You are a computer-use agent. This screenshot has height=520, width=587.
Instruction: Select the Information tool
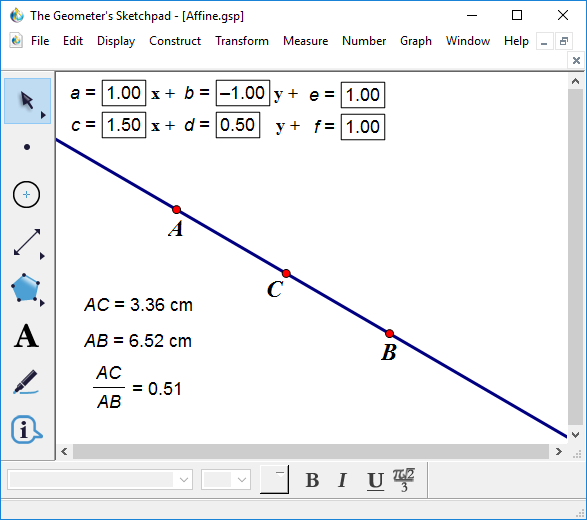[26, 429]
